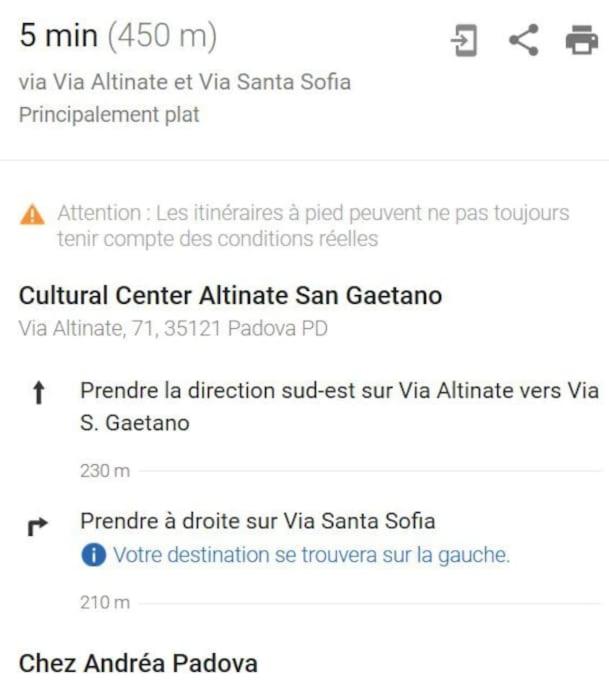
Task: Select the turn-right arrow step icon
Action: pyautogui.click(x=37, y=526)
